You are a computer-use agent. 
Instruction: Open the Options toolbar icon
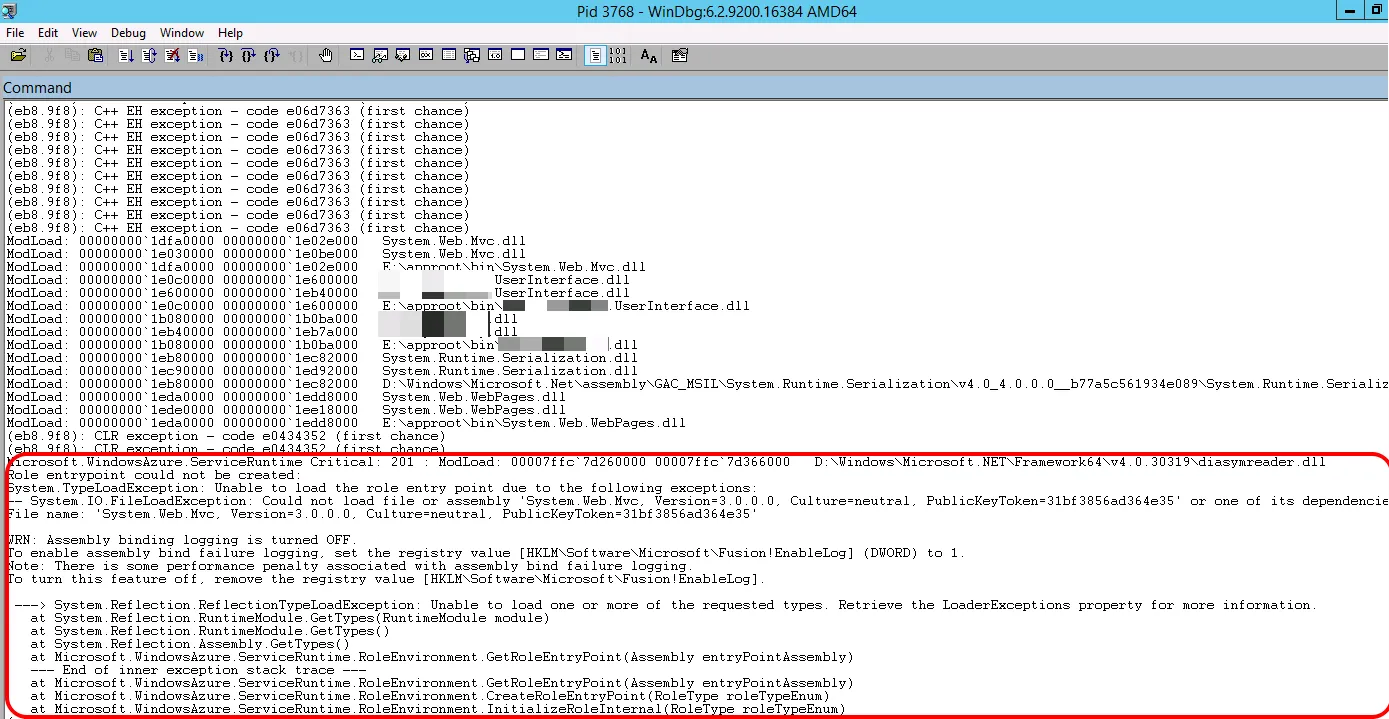(x=680, y=56)
